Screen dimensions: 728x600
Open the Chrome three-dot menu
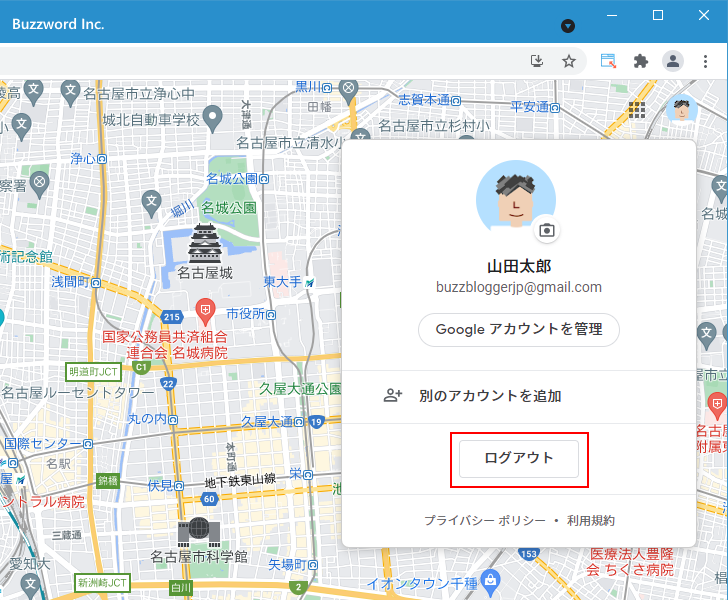coord(705,61)
